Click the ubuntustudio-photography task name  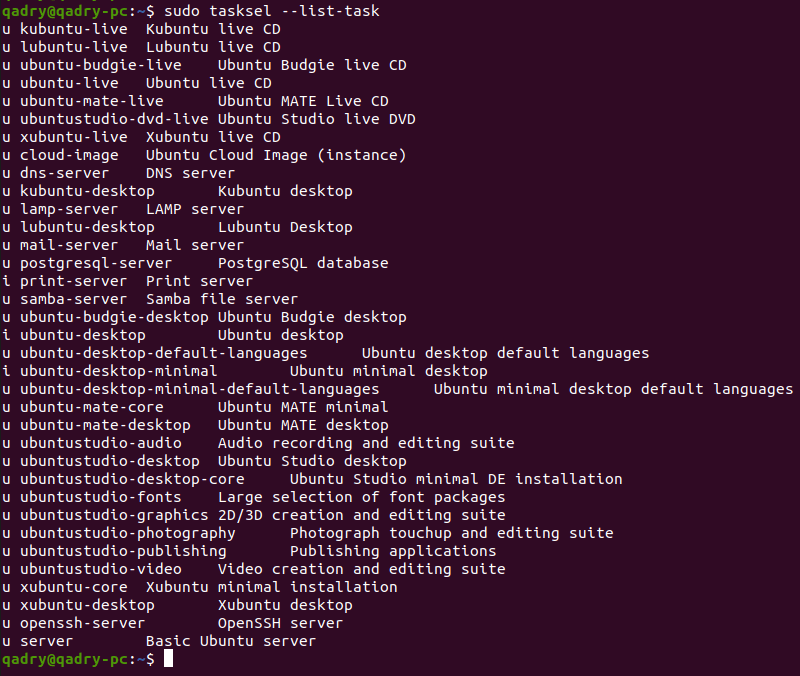(128, 533)
